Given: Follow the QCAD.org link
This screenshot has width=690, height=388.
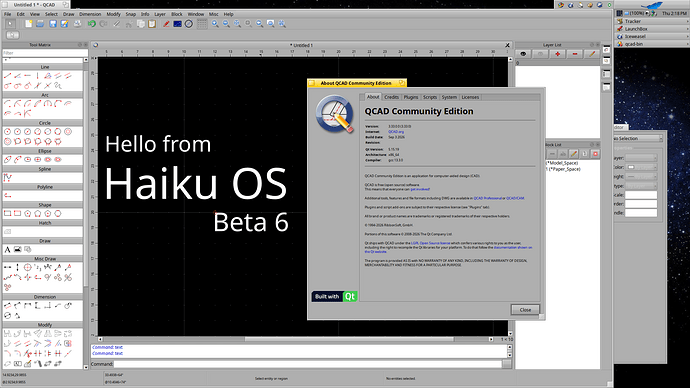Looking at the screenshot, I should [x=396, y=132].
